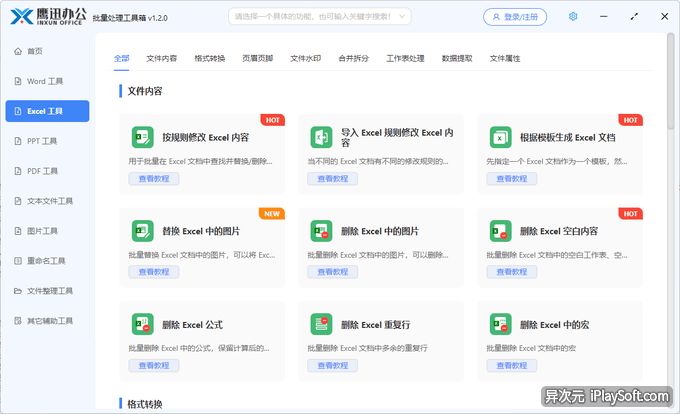
Task: View tutorial for 按规则修改 Excel 内容
Action: [x=154, y=179]
